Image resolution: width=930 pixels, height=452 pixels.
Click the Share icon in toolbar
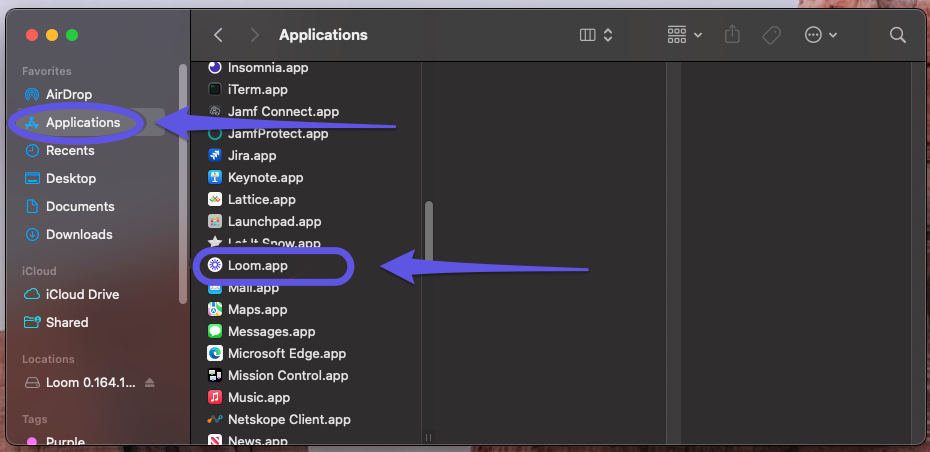click(x=732, y=35)
